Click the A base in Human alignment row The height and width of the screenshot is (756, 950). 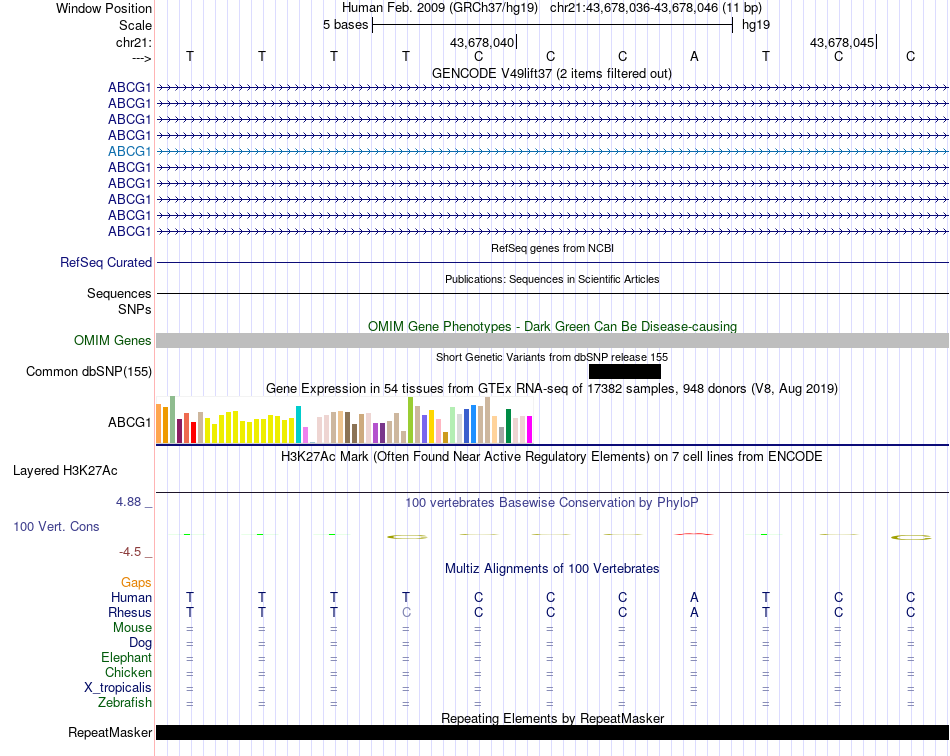click(x=694, y=597)
